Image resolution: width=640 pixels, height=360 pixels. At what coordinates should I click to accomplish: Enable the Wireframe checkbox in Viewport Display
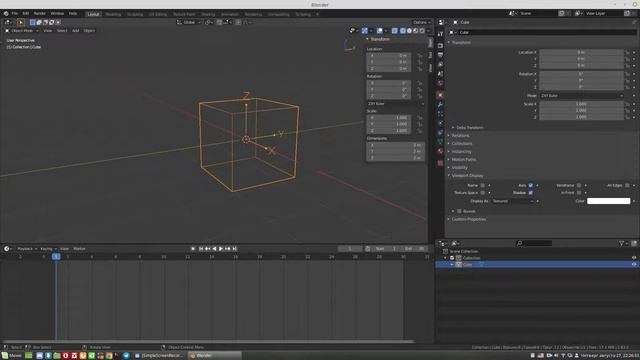click(579, 185)
